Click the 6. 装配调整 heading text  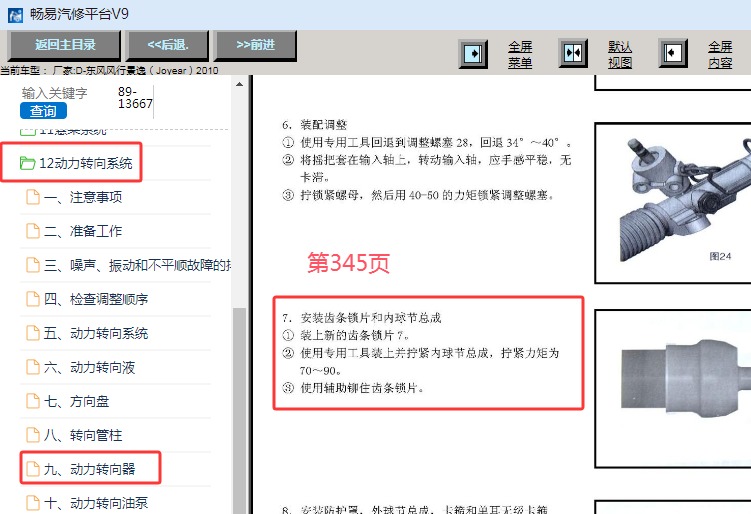[314, 125]
